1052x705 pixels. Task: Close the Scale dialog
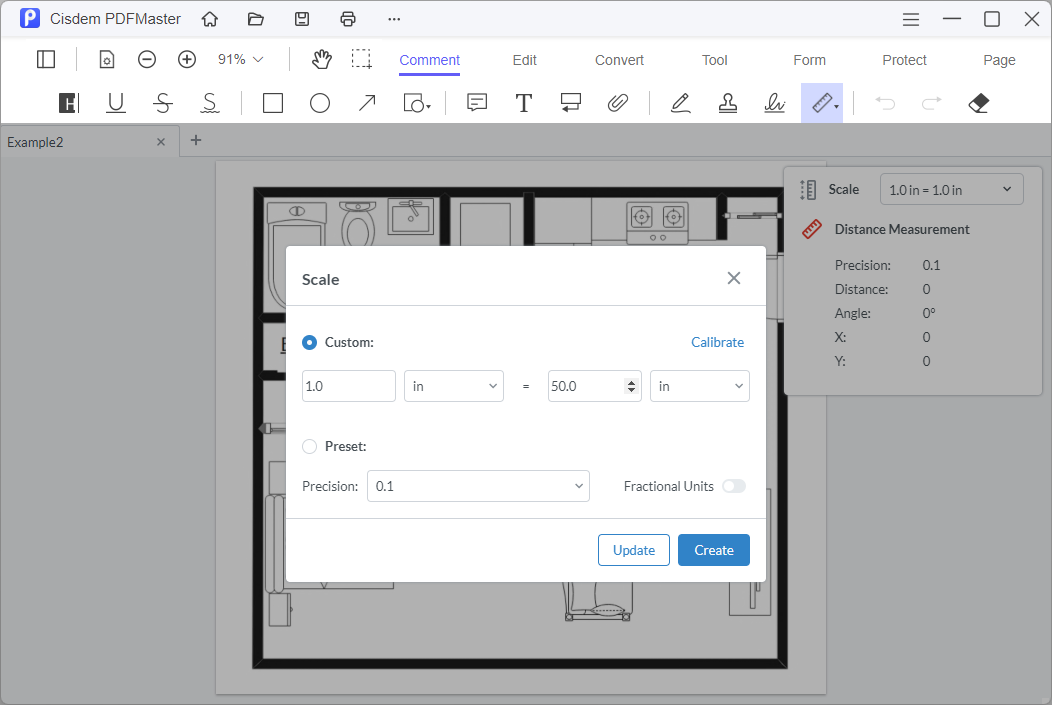[x=734, y=278]
